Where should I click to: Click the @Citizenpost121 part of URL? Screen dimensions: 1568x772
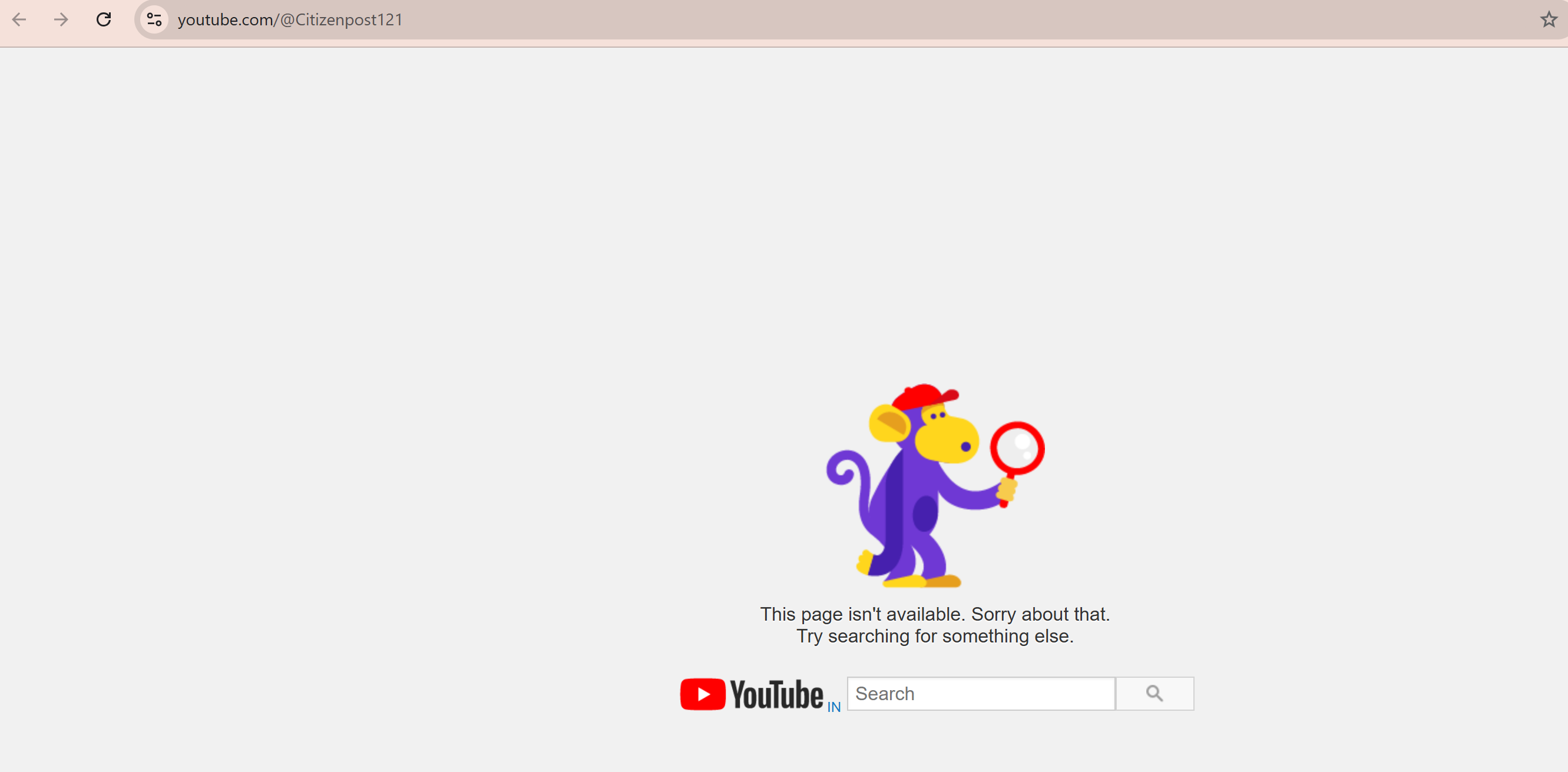(x=341, y=19)
